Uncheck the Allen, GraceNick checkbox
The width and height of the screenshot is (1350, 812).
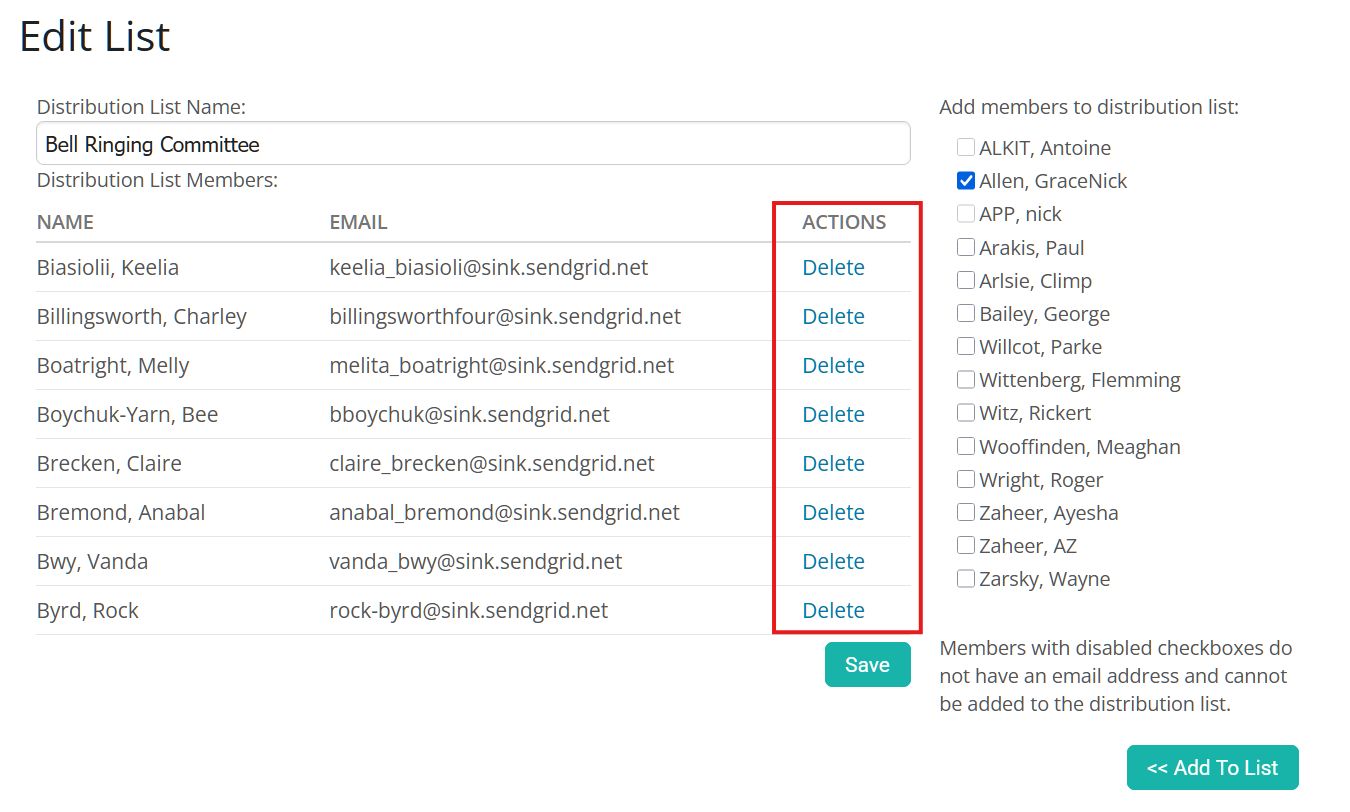point(966,181)
